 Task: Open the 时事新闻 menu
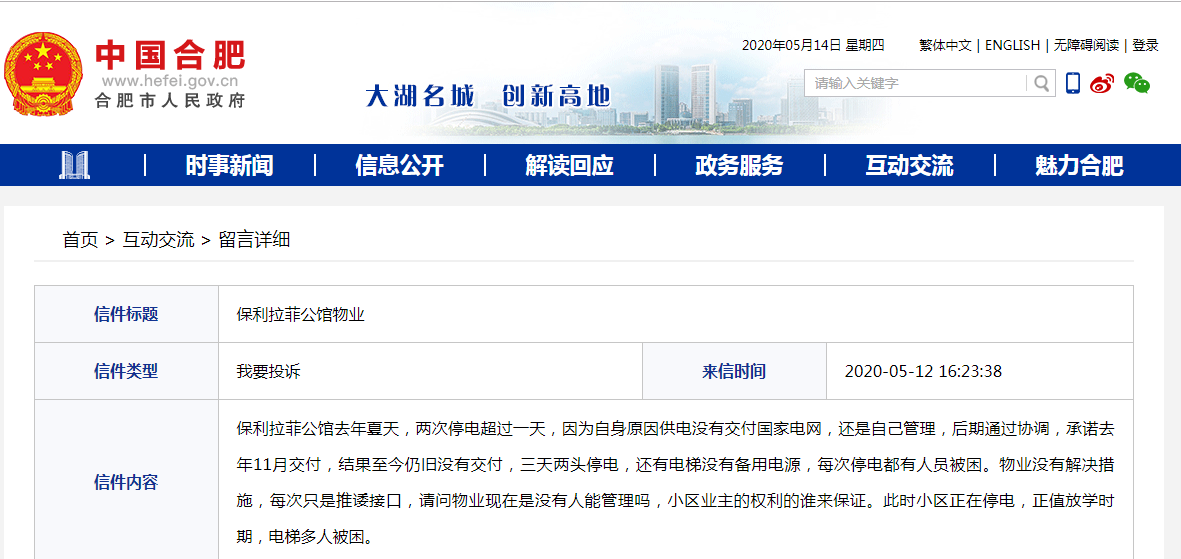click(x=230, y=165)
